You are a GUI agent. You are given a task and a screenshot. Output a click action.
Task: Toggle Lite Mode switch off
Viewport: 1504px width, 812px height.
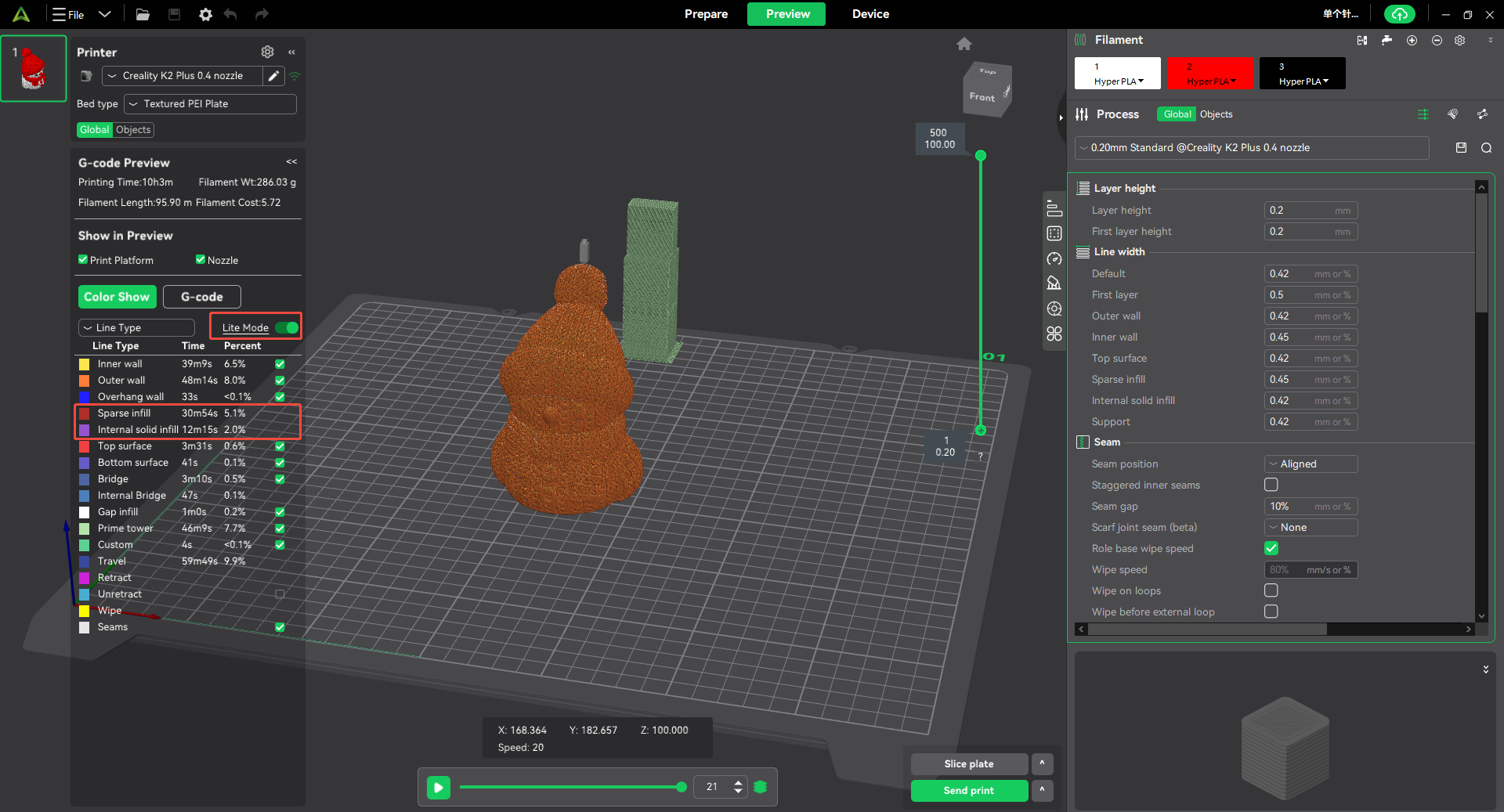287,327
